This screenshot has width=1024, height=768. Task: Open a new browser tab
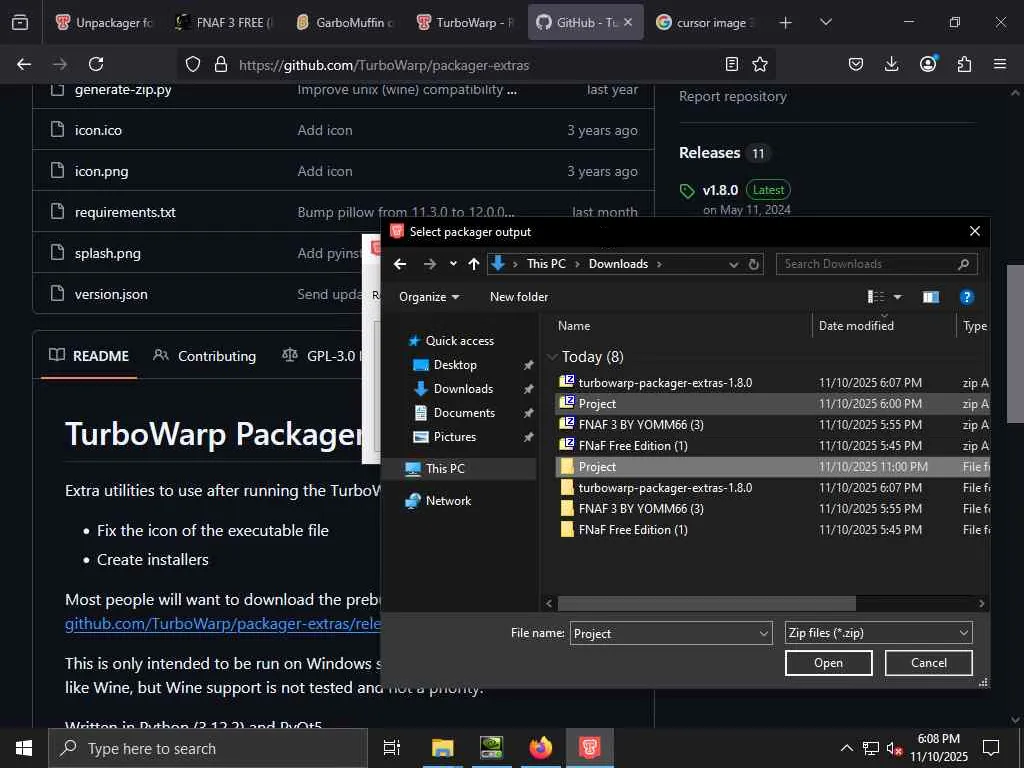click(786, 23)
